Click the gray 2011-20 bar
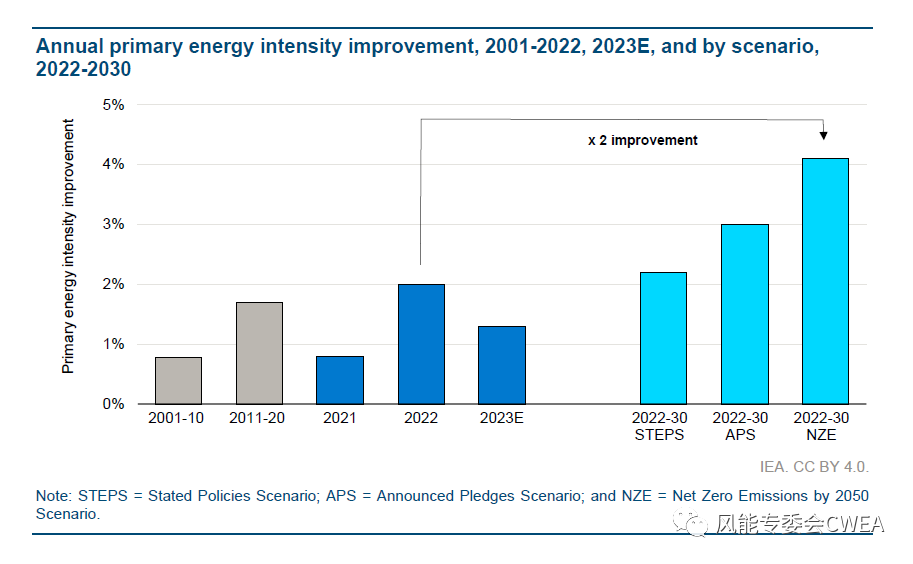The width and height of the screenshot is (913, 564). click(x=259, y=353)
